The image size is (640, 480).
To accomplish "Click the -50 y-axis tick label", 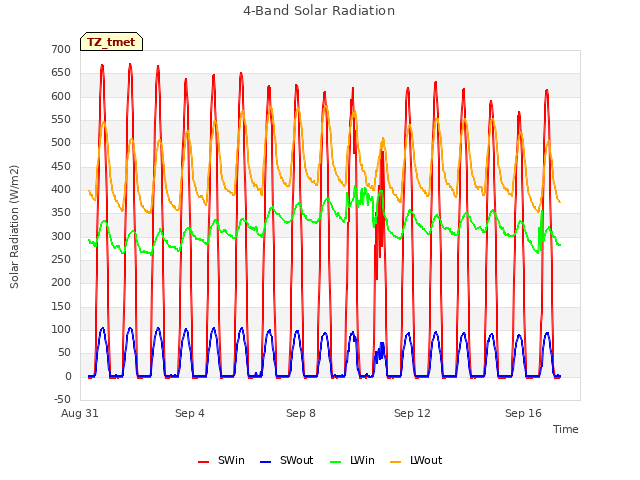I will pos(62,400).
